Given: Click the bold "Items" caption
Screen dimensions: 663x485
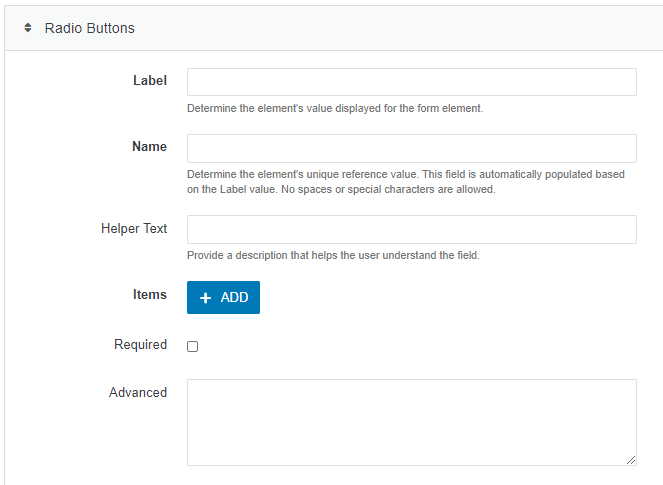Looking at the screenshot, I should point(149,294).
